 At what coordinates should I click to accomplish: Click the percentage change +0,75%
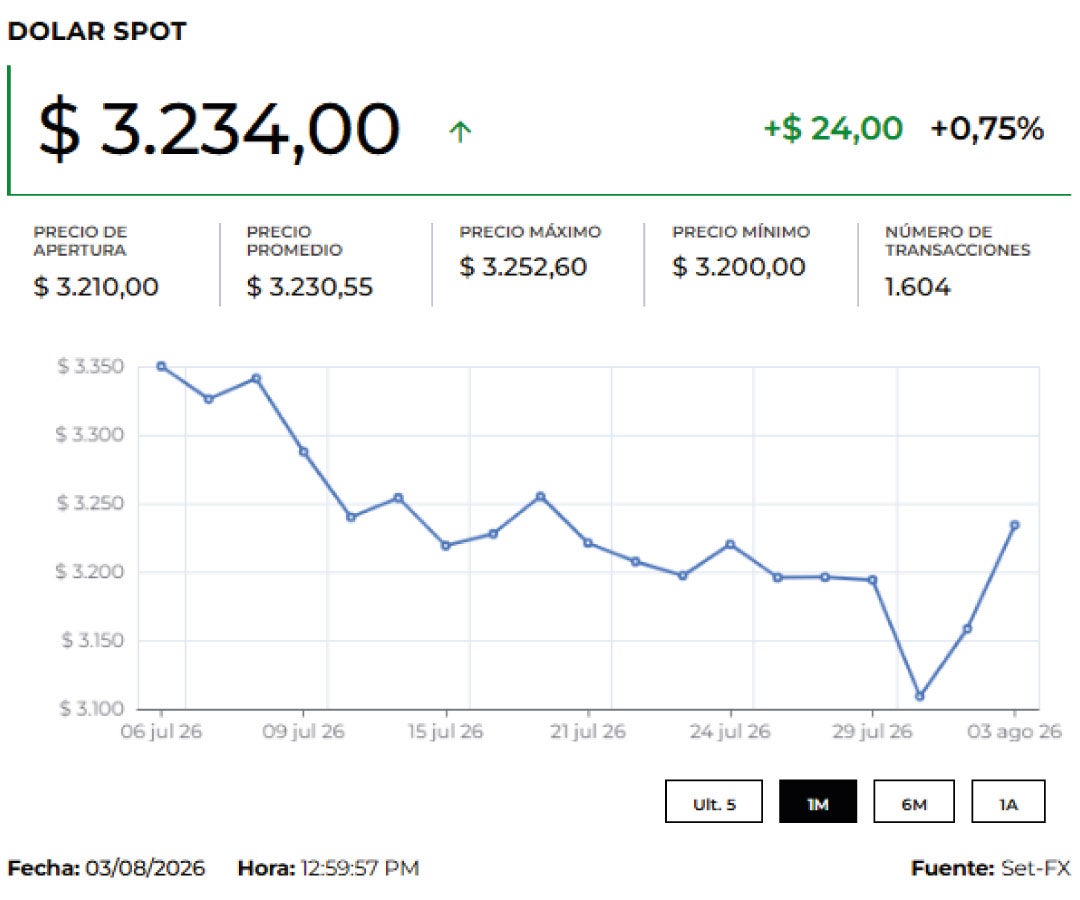pos(987,129)
